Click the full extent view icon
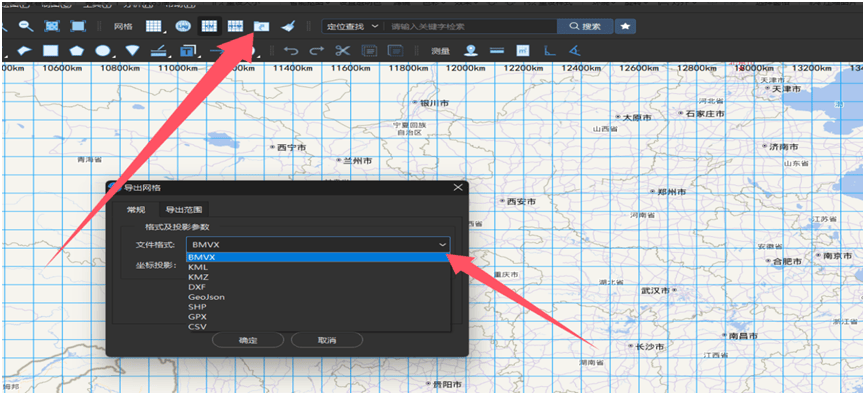Viewport: 865px width, 395px height. [x=78, y=26]
